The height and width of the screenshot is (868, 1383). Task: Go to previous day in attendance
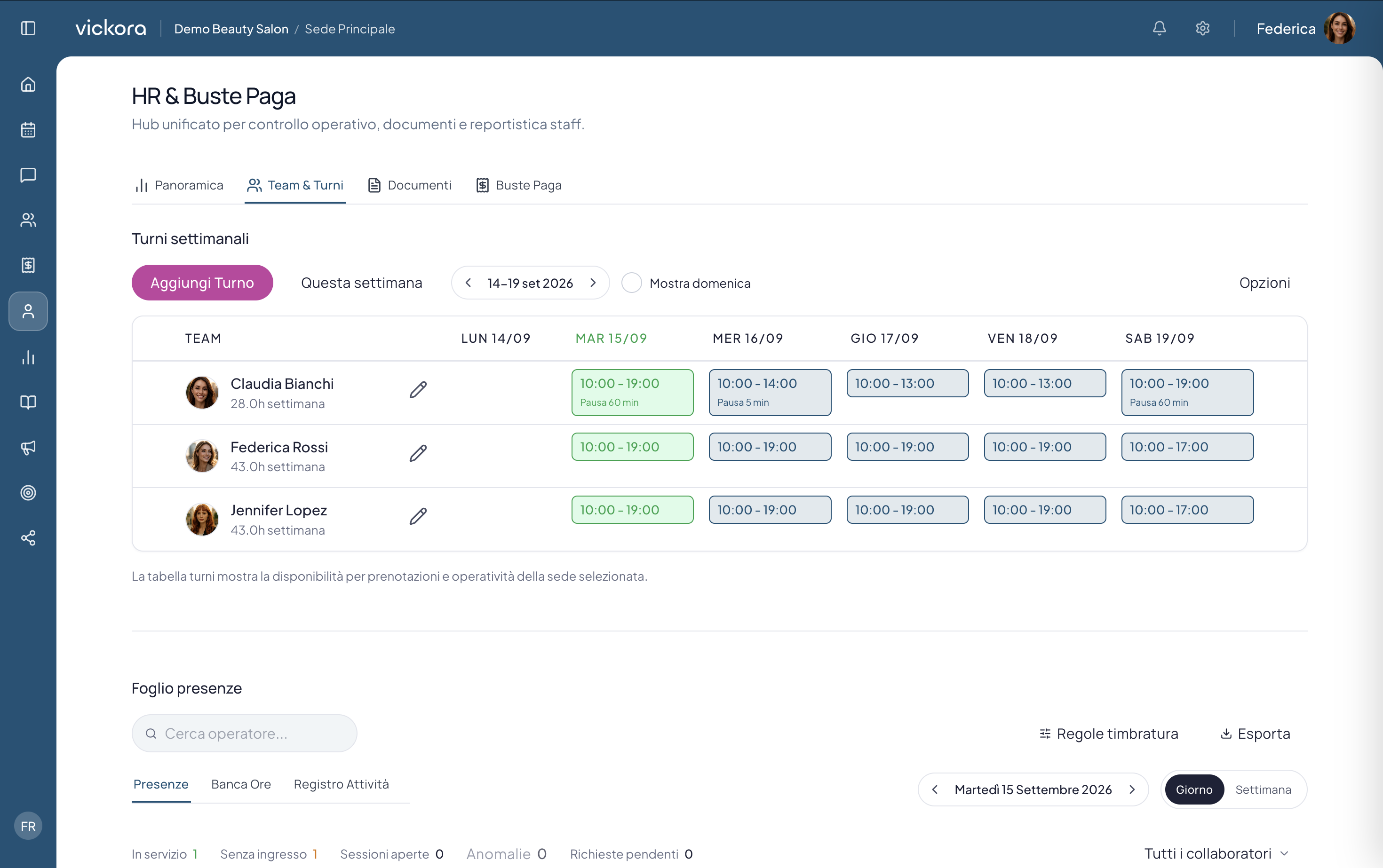935,789
